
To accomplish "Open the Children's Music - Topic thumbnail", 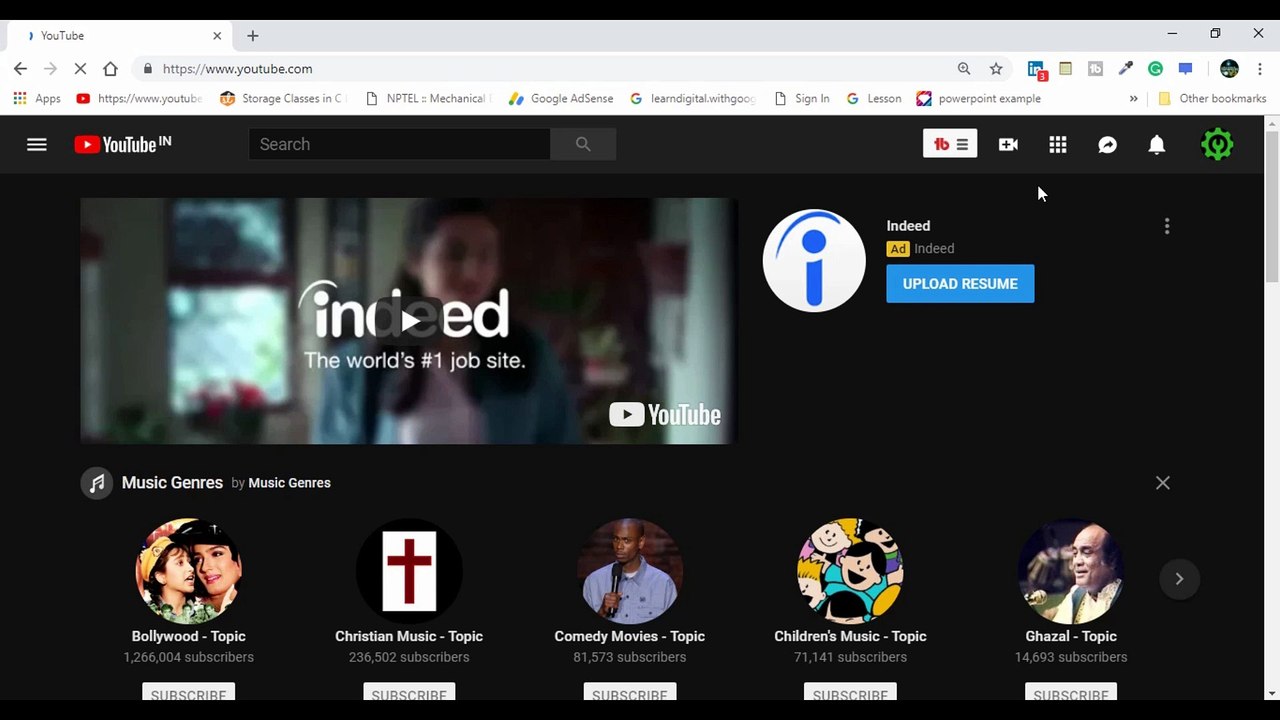I will [x=850, y=571].
